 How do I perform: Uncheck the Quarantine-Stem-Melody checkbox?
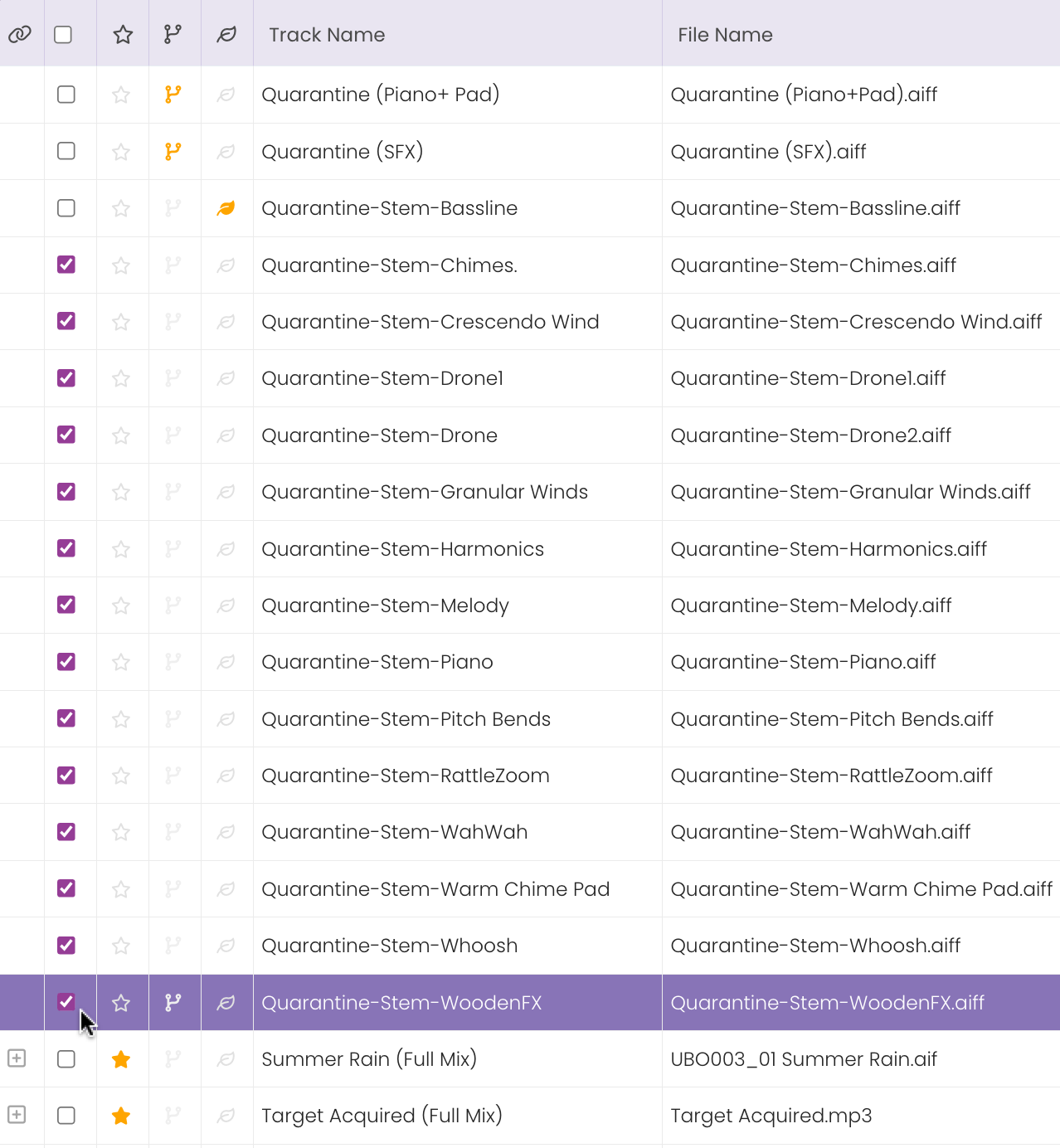point(66,605)
